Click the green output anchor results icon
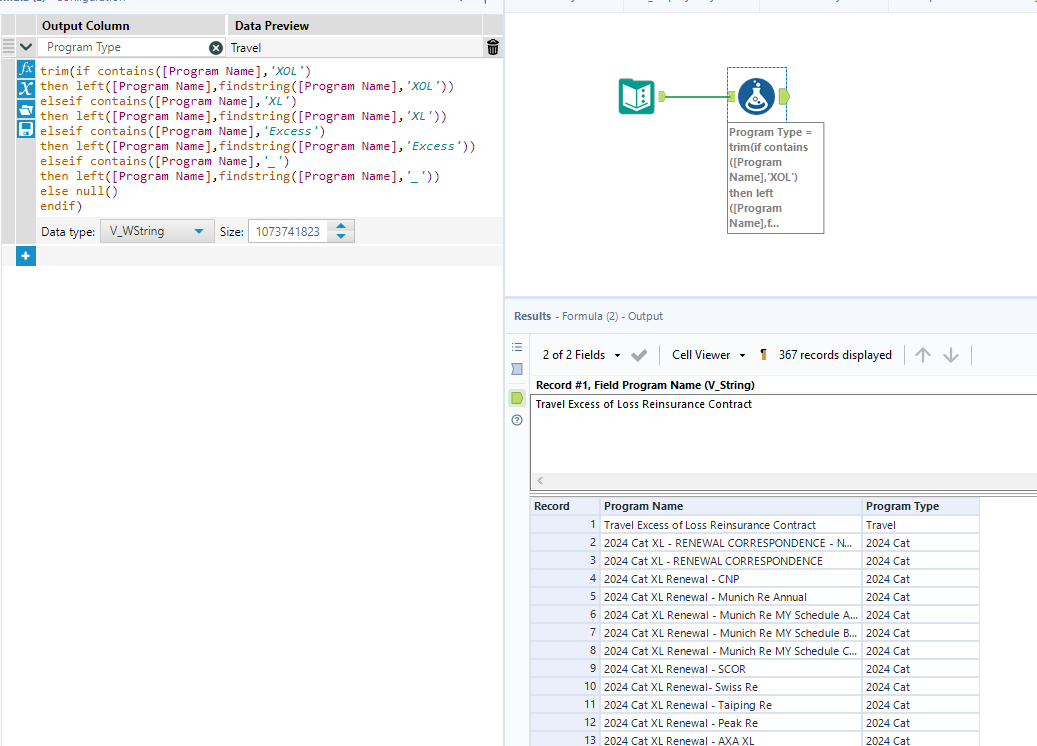 [517, 398]
